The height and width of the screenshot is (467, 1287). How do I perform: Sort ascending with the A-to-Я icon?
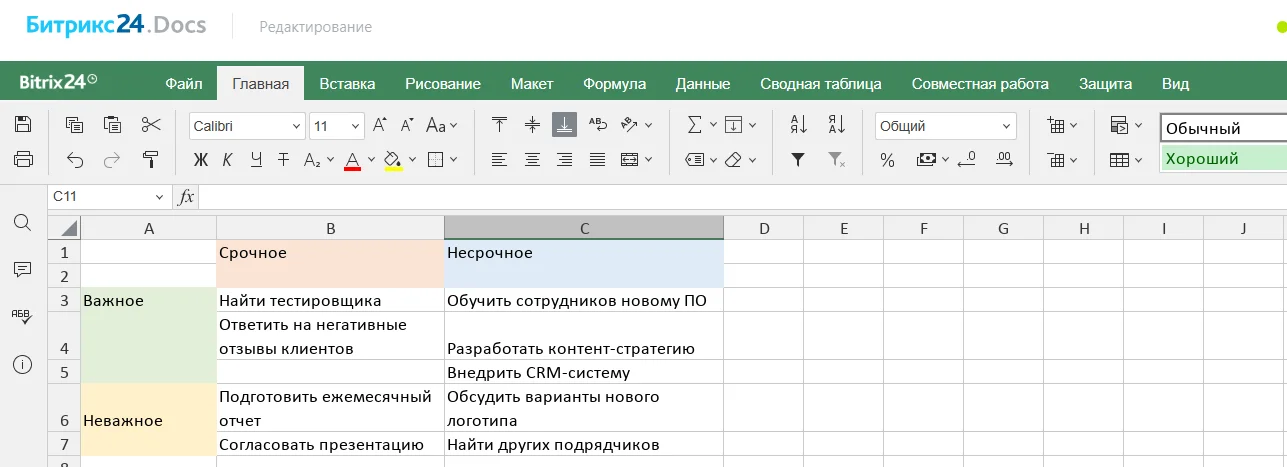coord(798,125)
